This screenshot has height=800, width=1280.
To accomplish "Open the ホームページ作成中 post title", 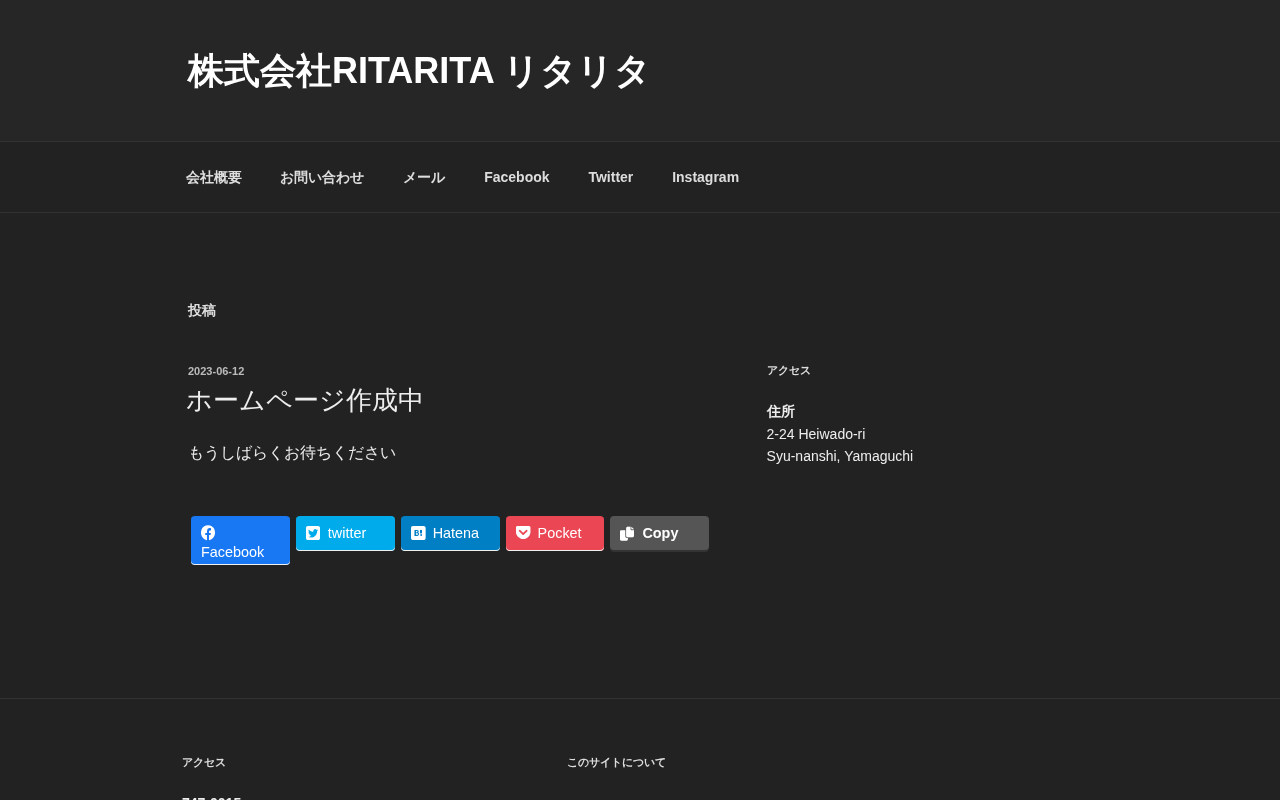I will point(305,400).
